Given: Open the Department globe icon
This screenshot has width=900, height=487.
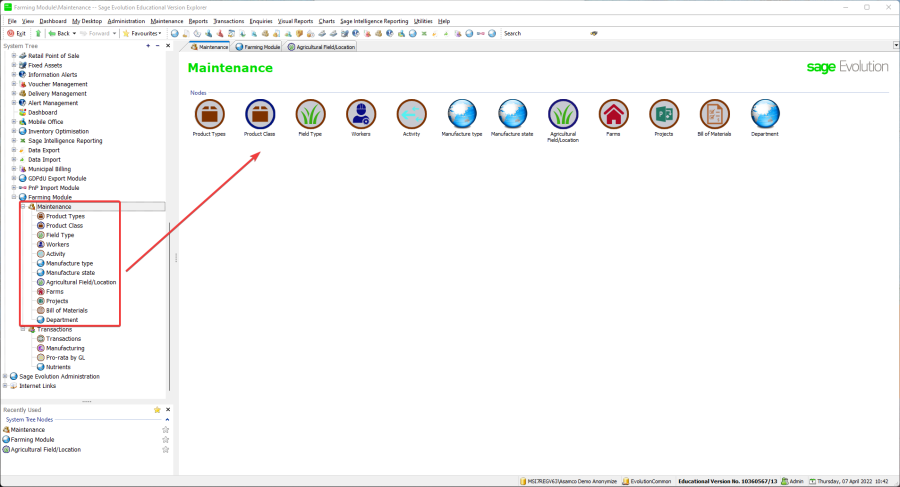Looking at the screenshot, I should (x=765, y=114).
